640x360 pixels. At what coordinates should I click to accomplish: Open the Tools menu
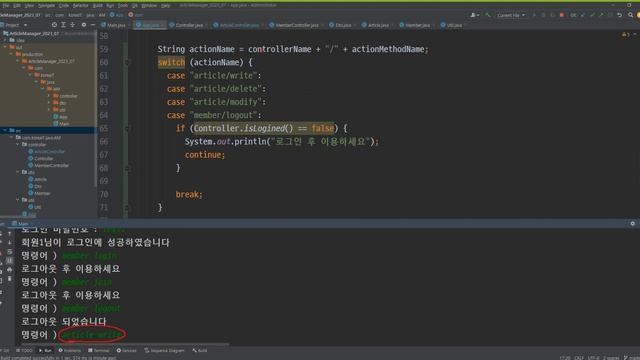coord(122,6)
